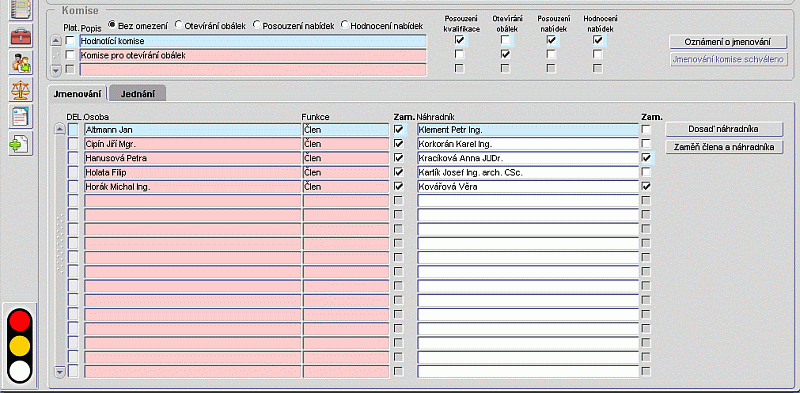Image resolution: width=800 pixels, height=393 pixels.
Task: Select the Hodnocení nabídek radio filter
Action: [345, 24]
